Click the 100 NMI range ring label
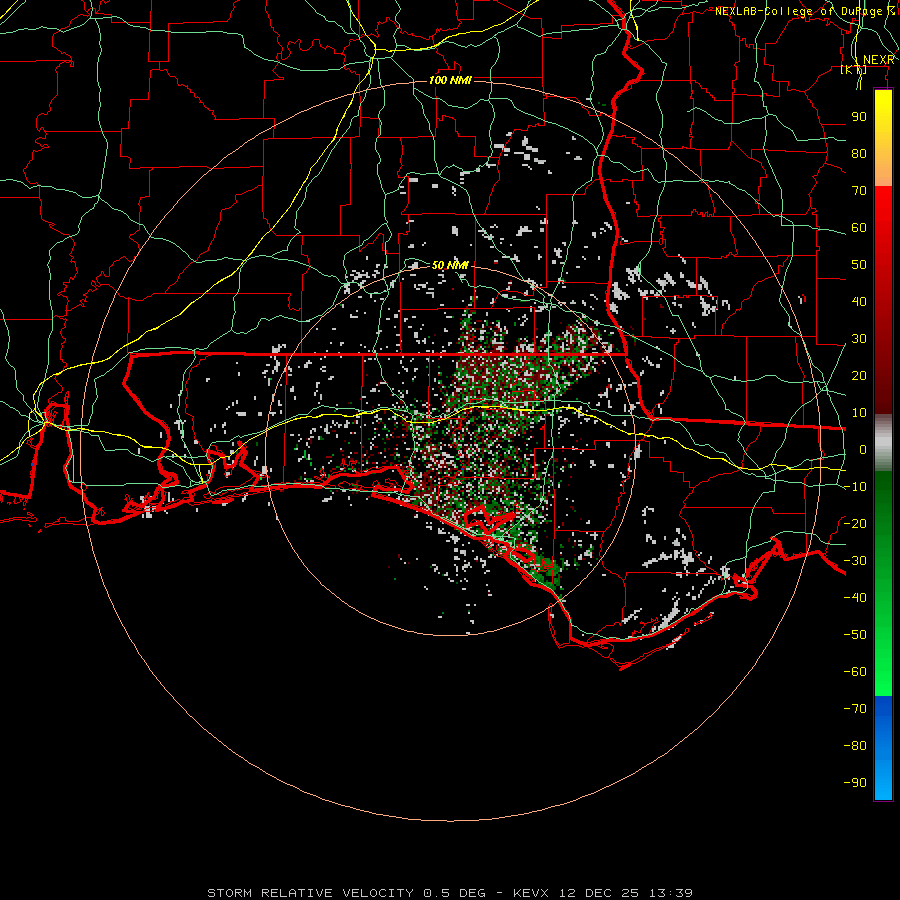The image size is (900, 900). pos(450,80)
